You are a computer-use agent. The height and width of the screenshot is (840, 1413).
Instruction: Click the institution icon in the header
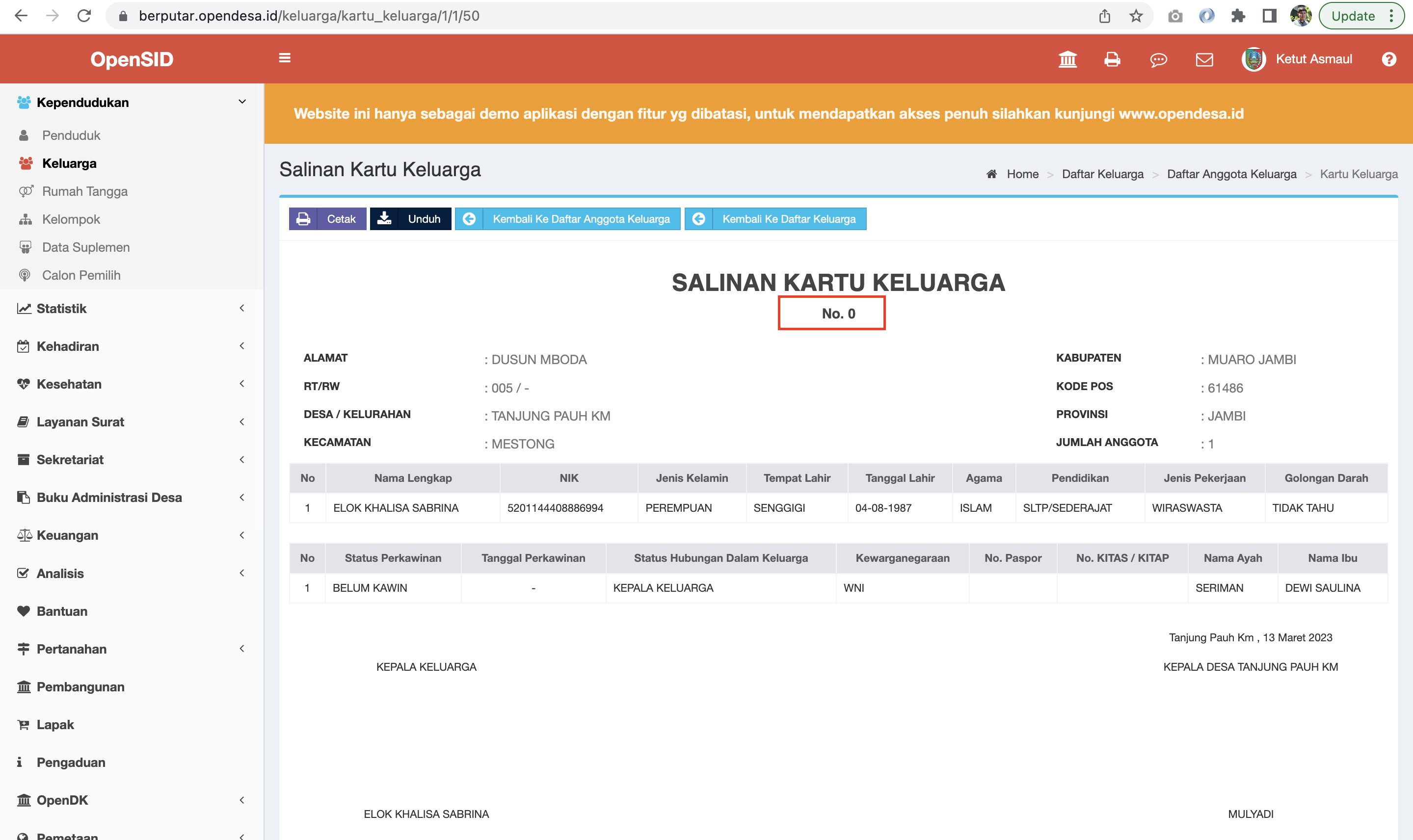pyautogui.click(x=1067, y=59)
